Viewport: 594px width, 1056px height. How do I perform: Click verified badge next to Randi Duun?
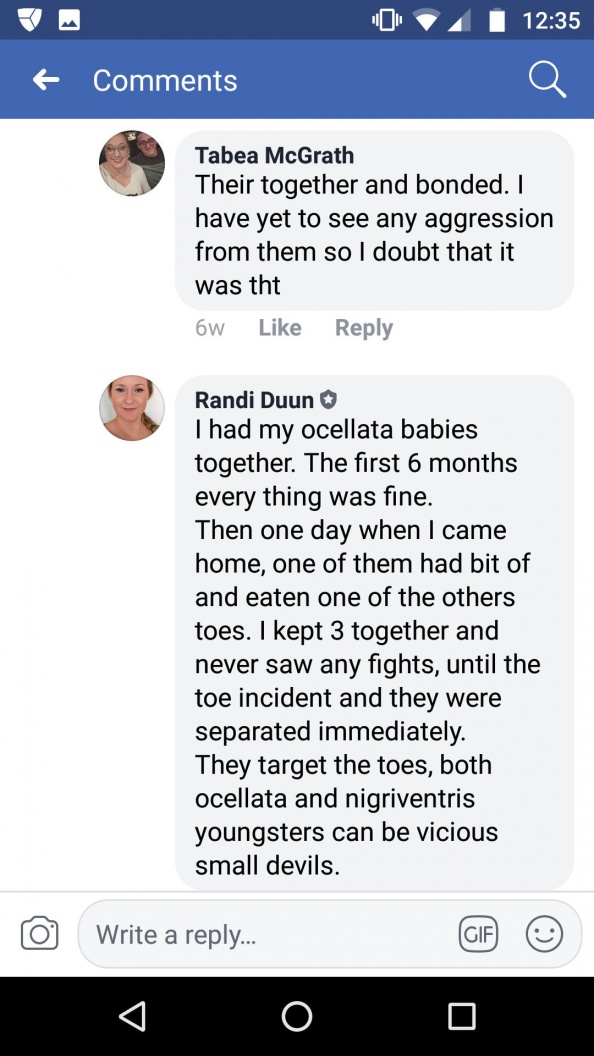327,400
